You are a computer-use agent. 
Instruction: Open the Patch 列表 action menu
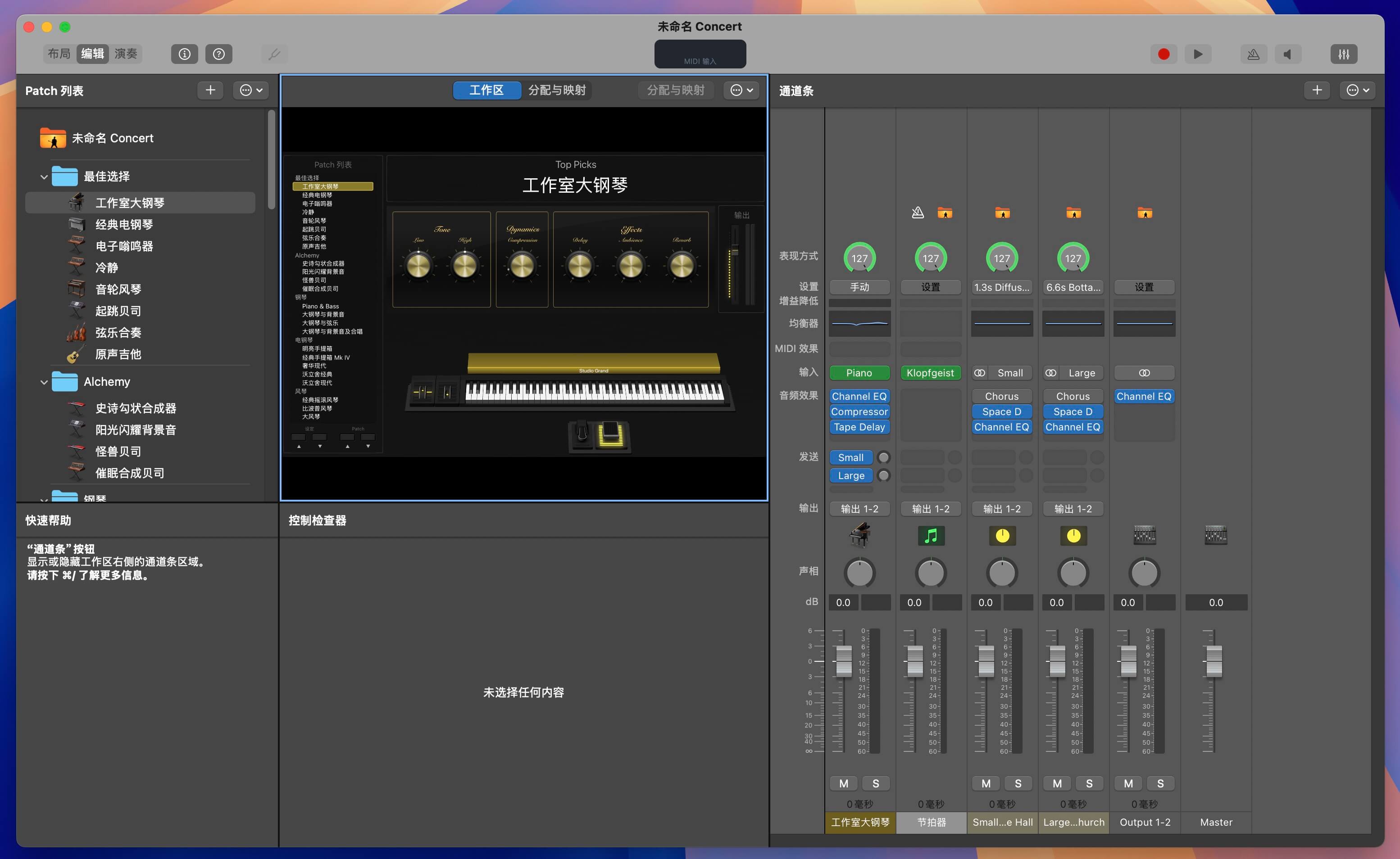(250, 90)
